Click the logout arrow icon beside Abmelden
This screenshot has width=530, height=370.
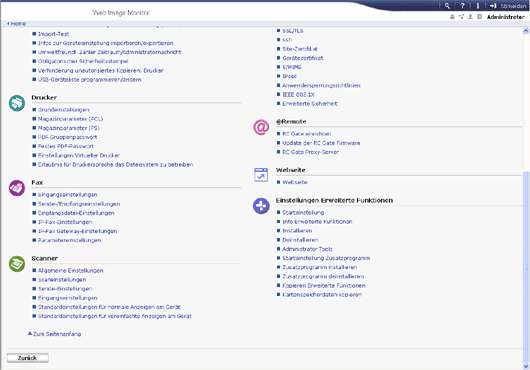point(493,6)
